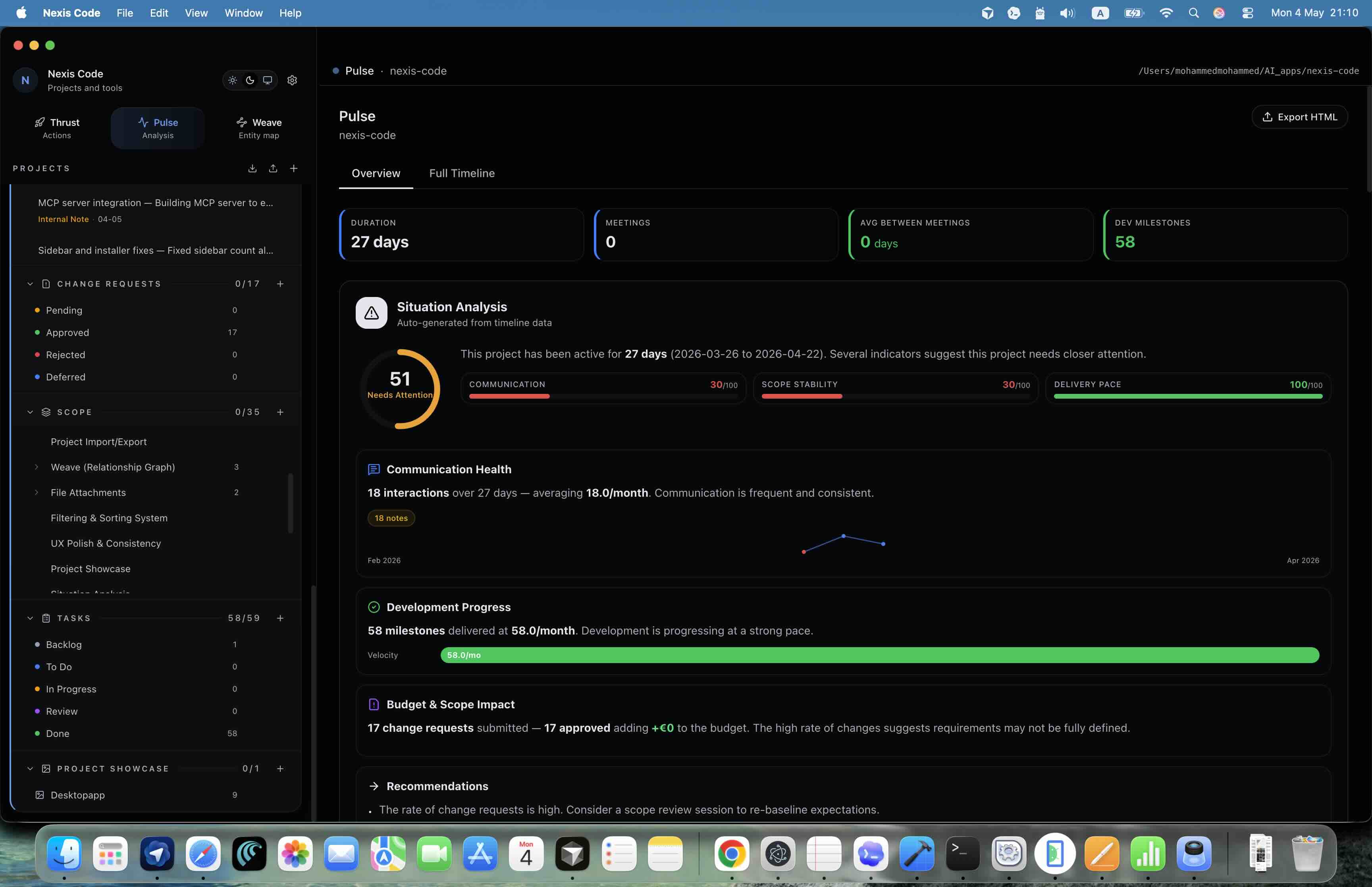Add a new scope item
Viewport: 1372px width, 887px height.
tap(280, 413)
